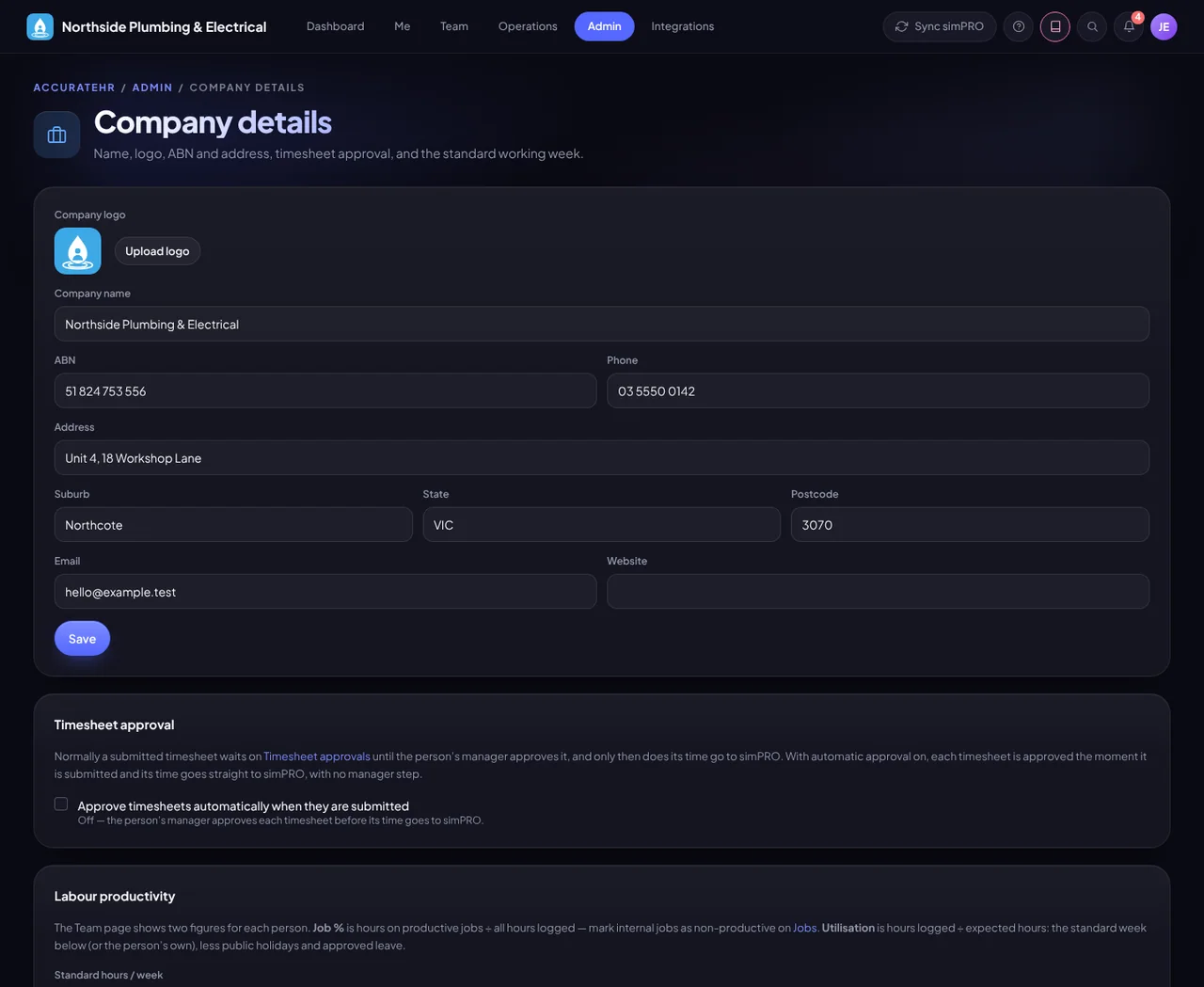Click the Upload logo button

pos(157,251)
